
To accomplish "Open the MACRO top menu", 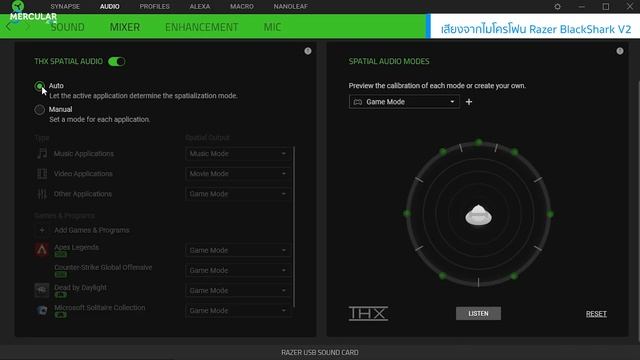I will tap(242, 7).
